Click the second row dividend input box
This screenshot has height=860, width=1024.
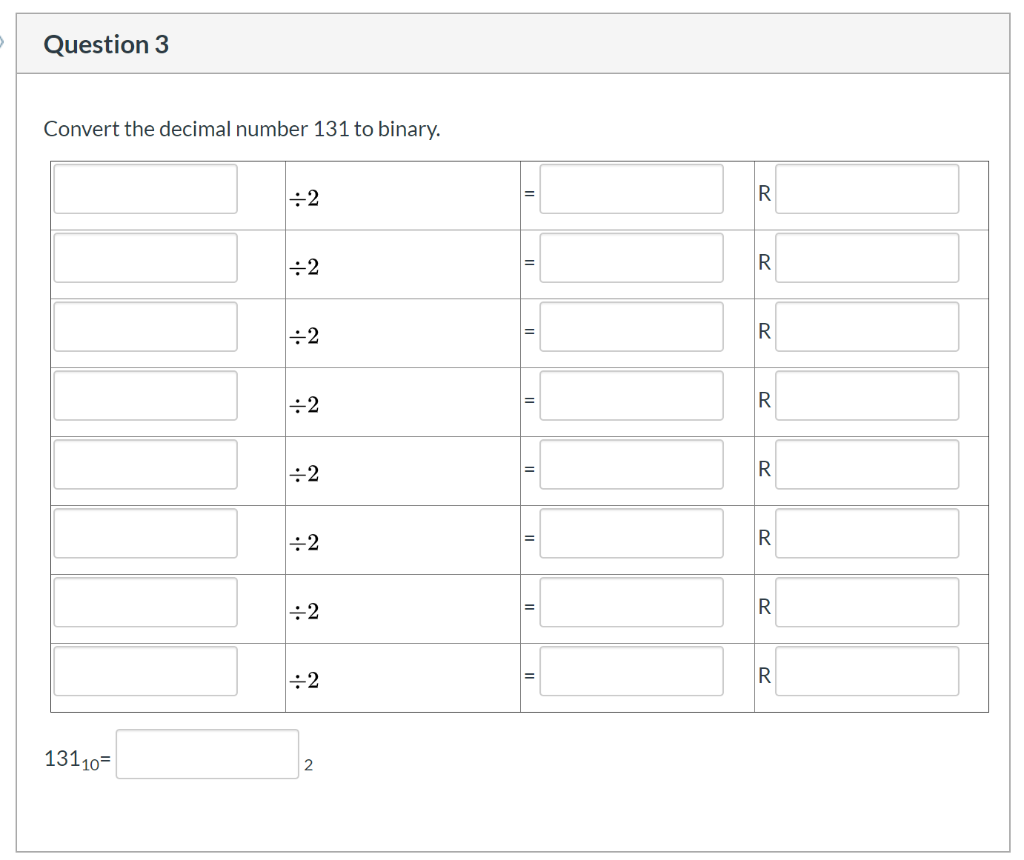click(144, 258)
